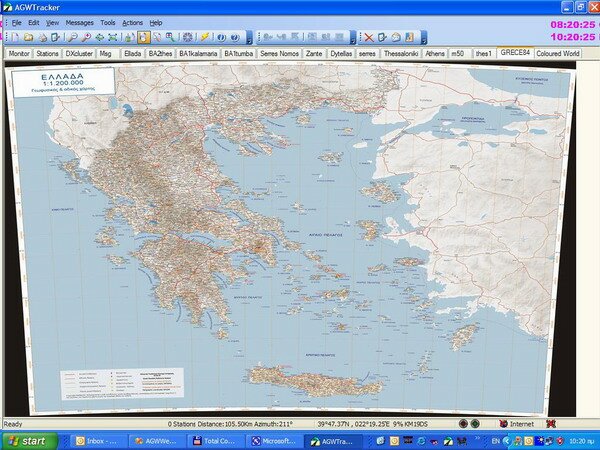600x450 pixels.
Task: Open the Tools menu
Action: click(x=108, y=23)
